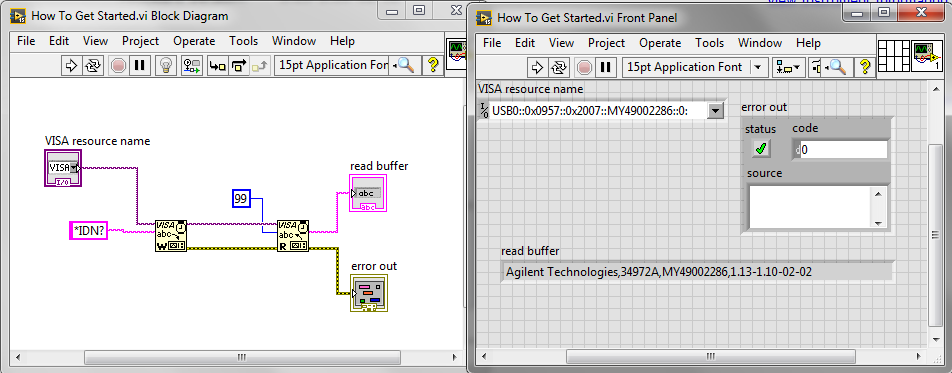
Task: Click status checkmark indicator in error out
Action: (760, 148)
